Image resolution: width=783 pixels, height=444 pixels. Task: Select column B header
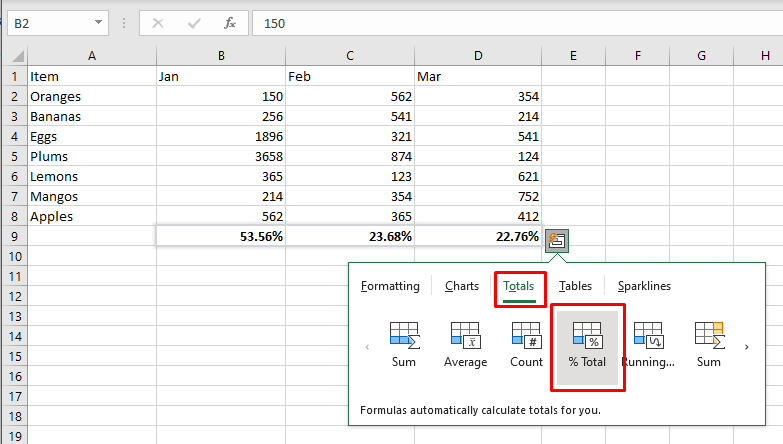221,56
